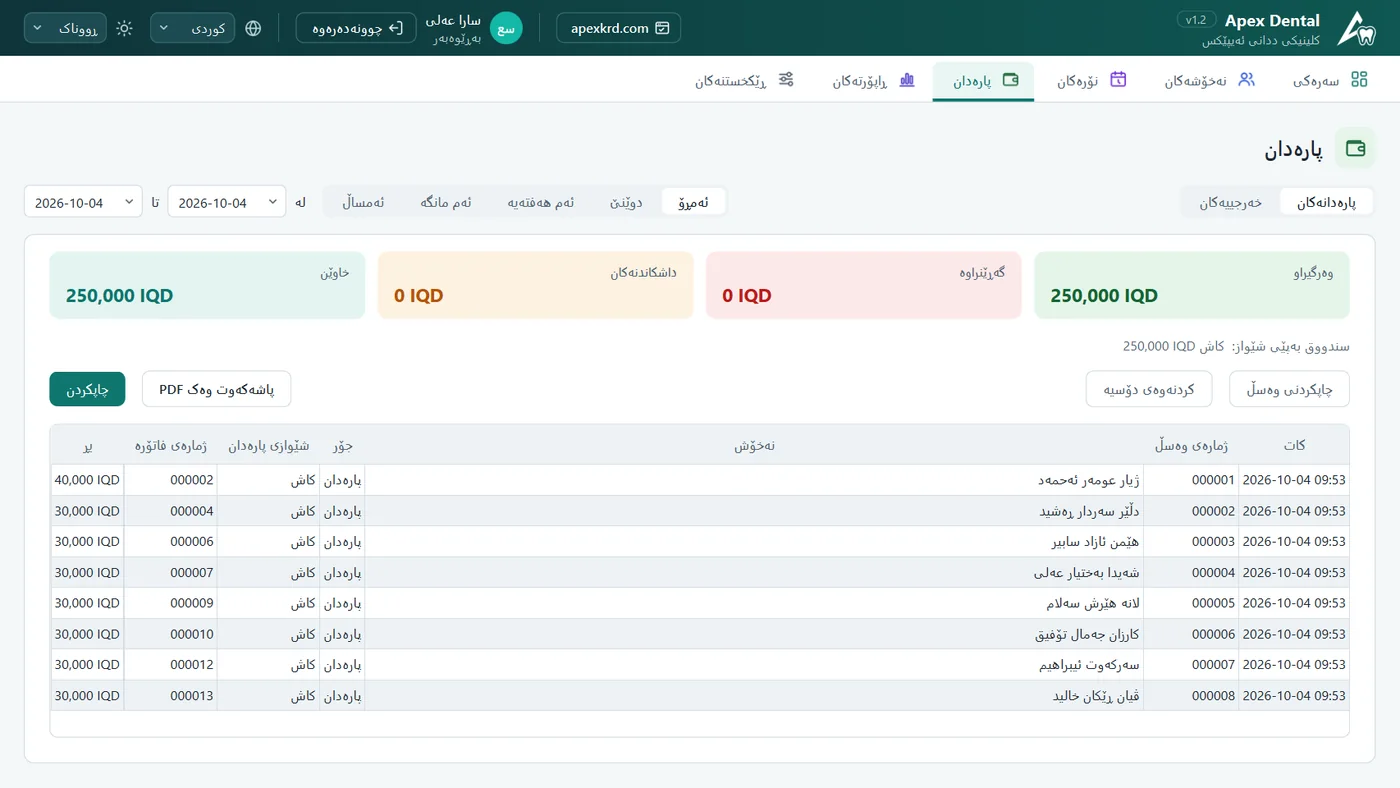Image resolution: width=1400 pixels, height=788 pixels.
Task: Select the پارەدانەکان payments tab
Action: [x=1327, y=202]
